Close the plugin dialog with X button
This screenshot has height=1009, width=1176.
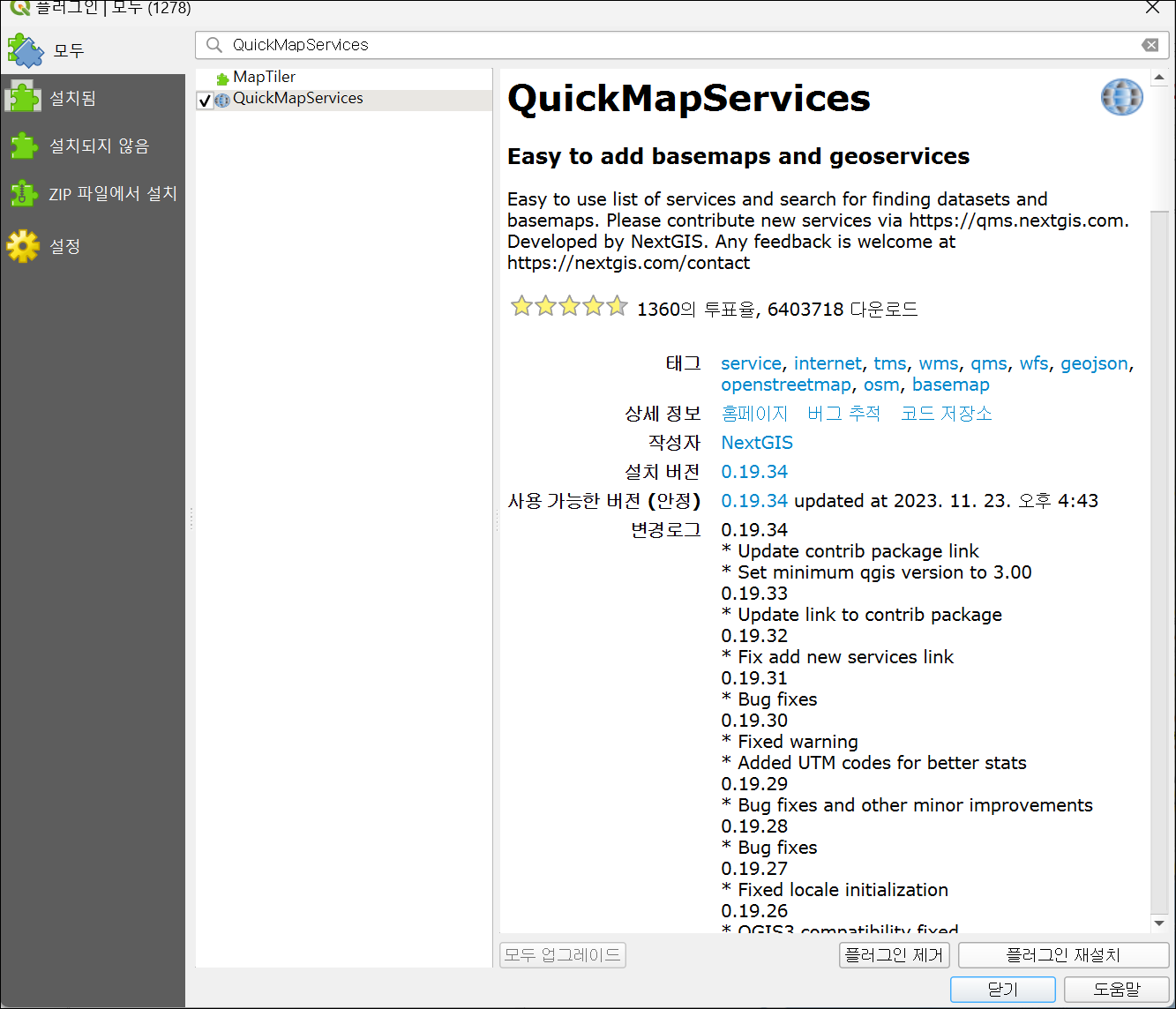coord(1152,7)
